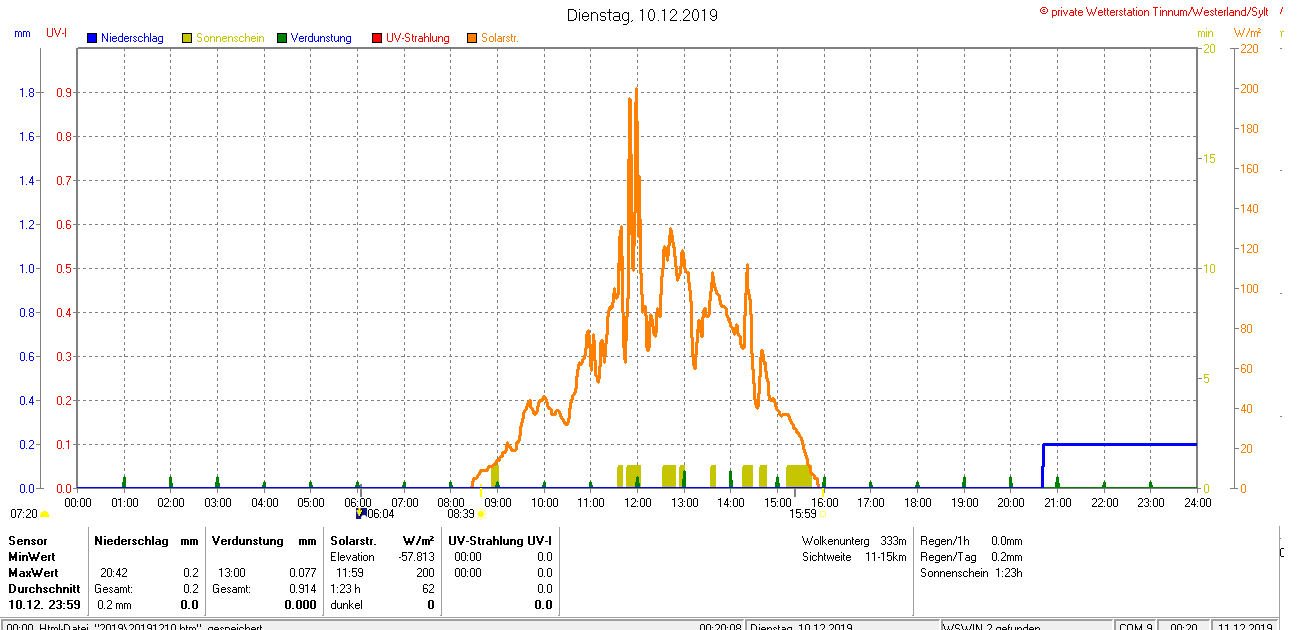This screenshot has height=630, width=1310.
Task: Click the Sensor row header in the table
Action: [27, 541]
